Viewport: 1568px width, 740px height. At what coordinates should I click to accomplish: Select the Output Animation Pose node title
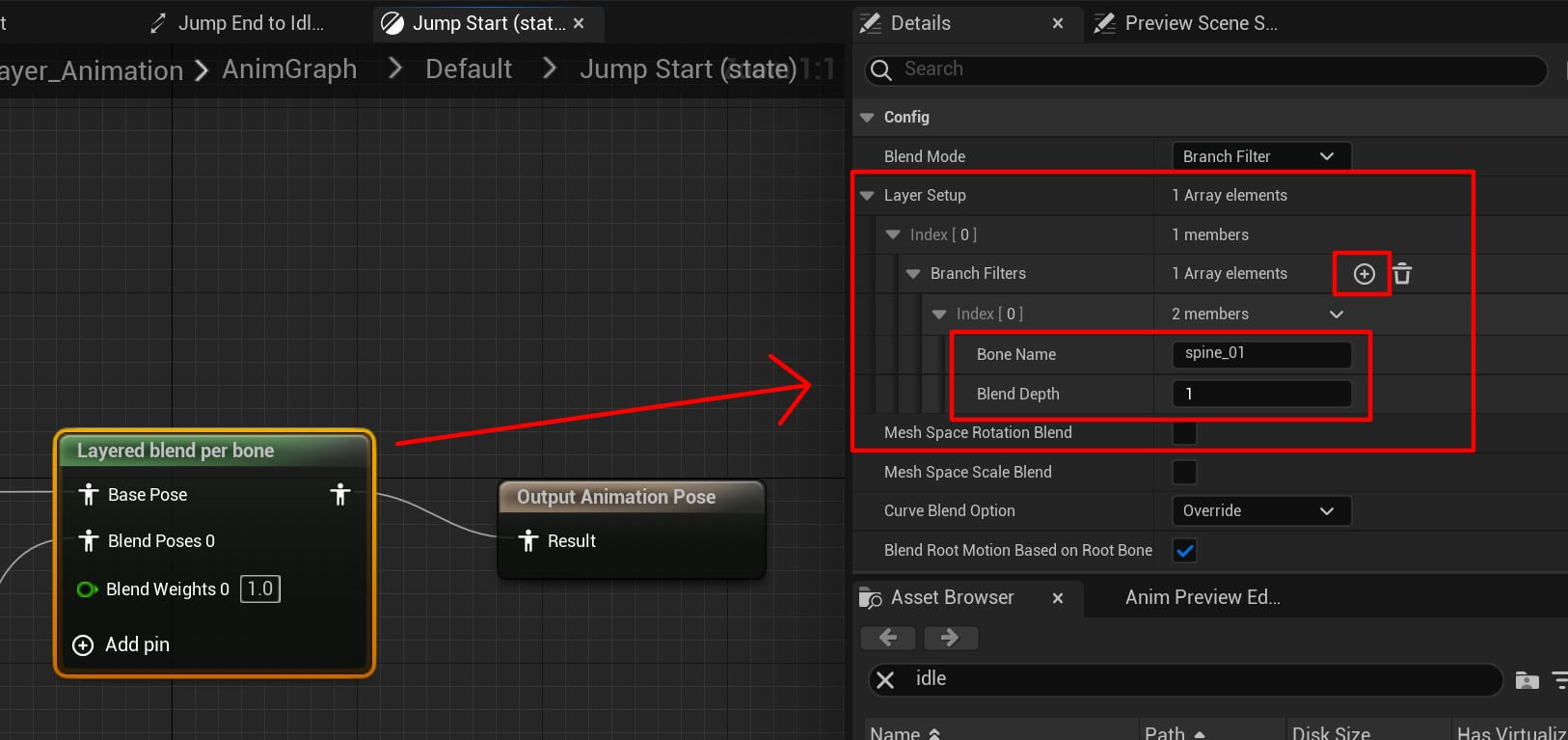pos(616,497)
